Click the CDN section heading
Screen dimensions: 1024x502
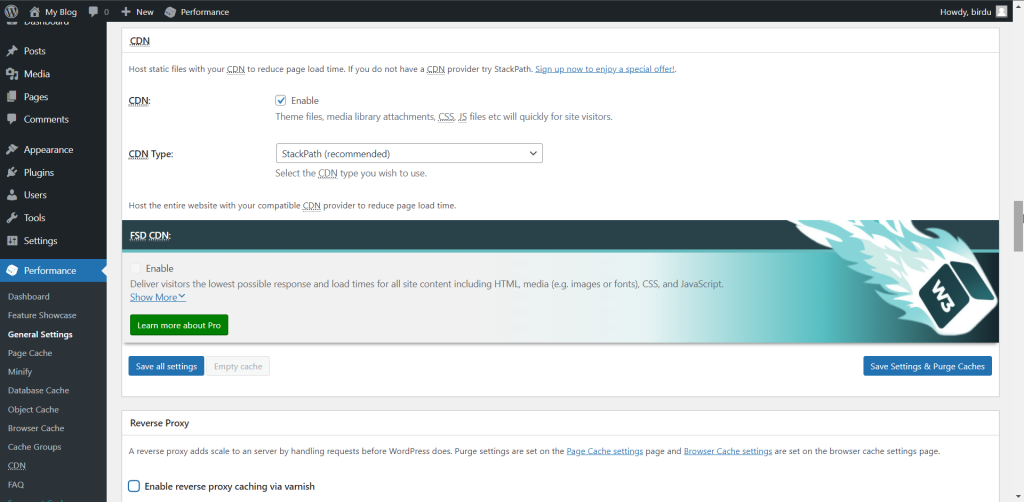[140, 40]
